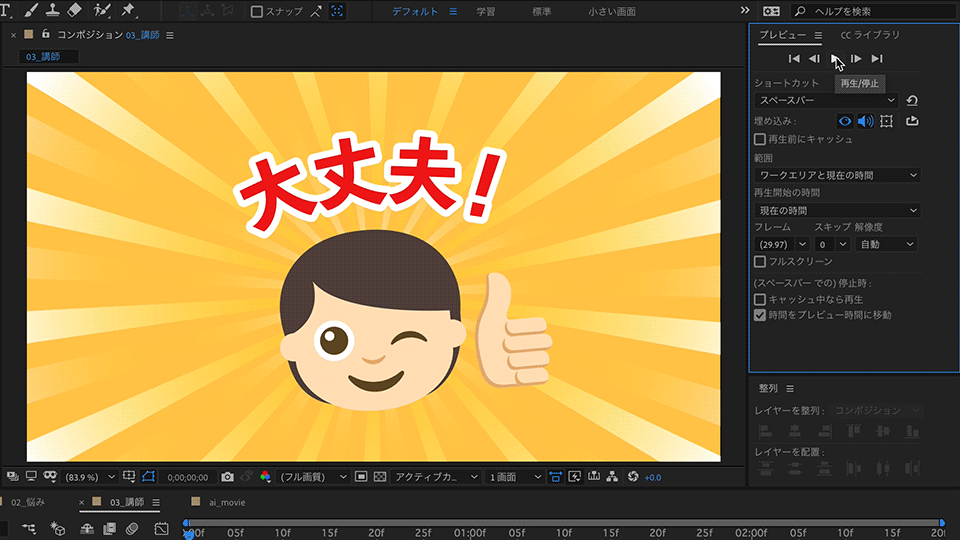Open the 現在の時間 play-from dropdown

[x=838, y=211]
